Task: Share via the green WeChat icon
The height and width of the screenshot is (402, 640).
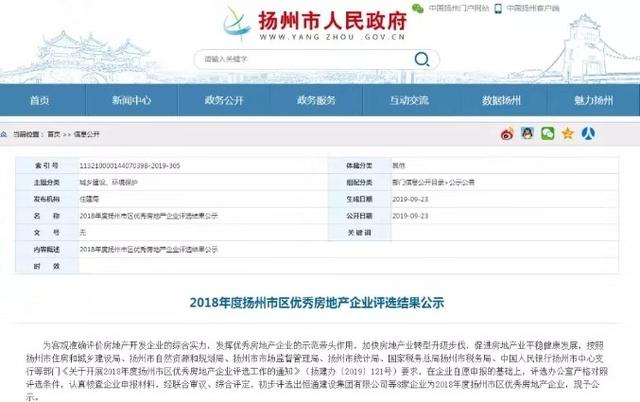Action: point(547,133)
